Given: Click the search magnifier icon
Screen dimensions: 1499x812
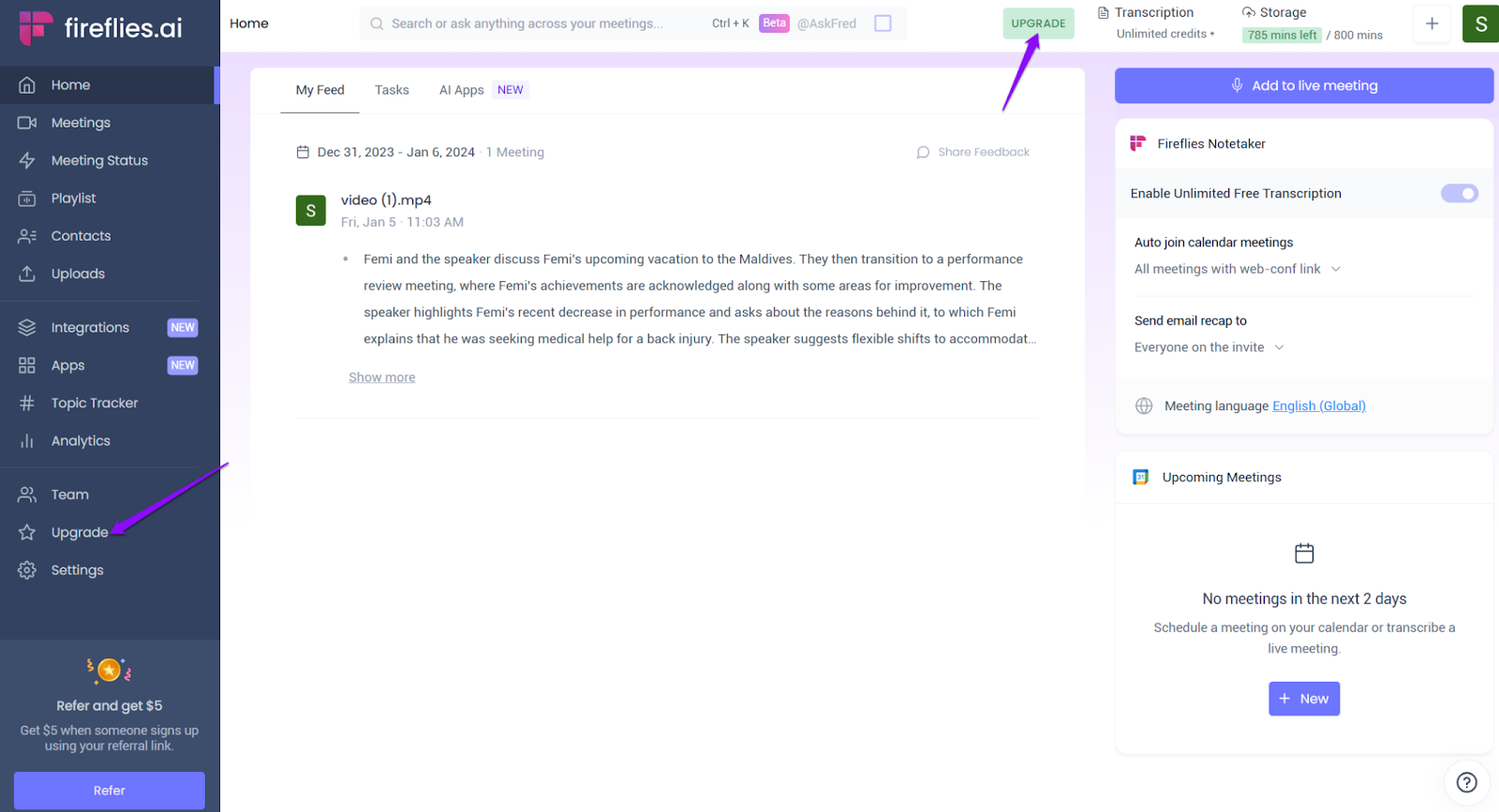Looking at the screenshot, I should click(x=377, y=23).
